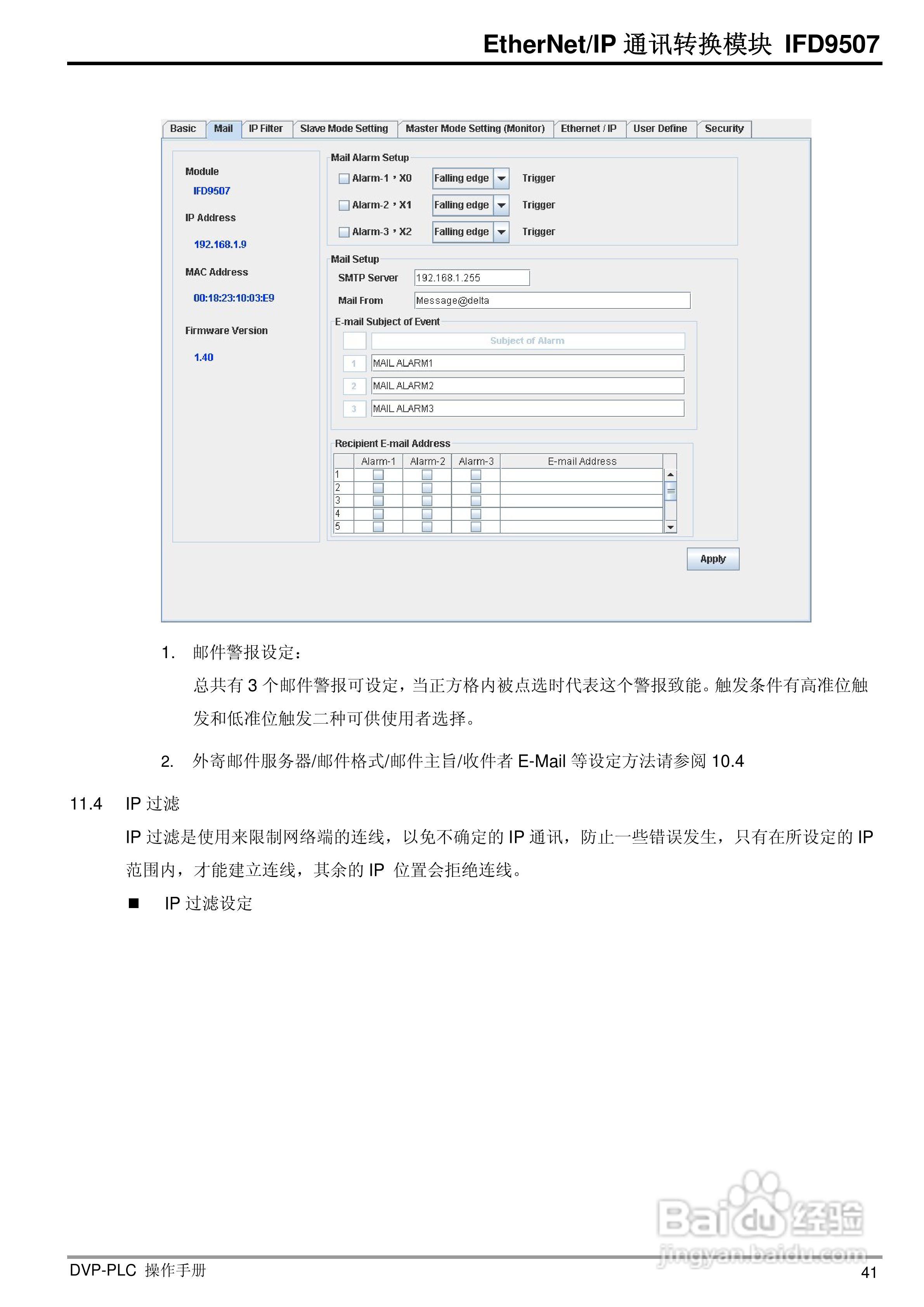The height and width of the screenshot is (1307, 924).
Task: Enable the Alarm-1, X0 mail alarm
Action: coord(344,178)
